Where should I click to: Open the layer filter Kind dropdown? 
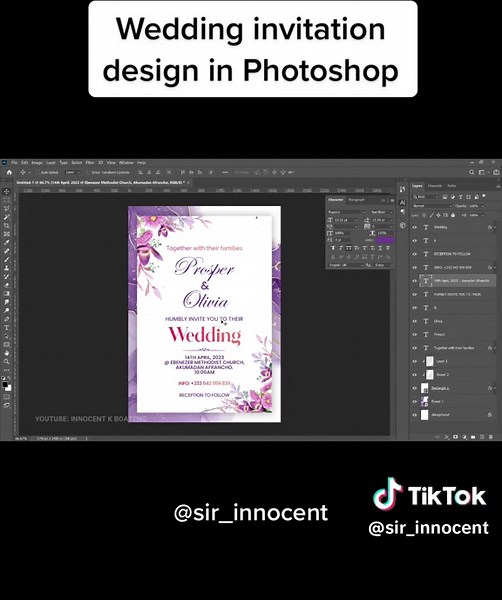point(426,197)
